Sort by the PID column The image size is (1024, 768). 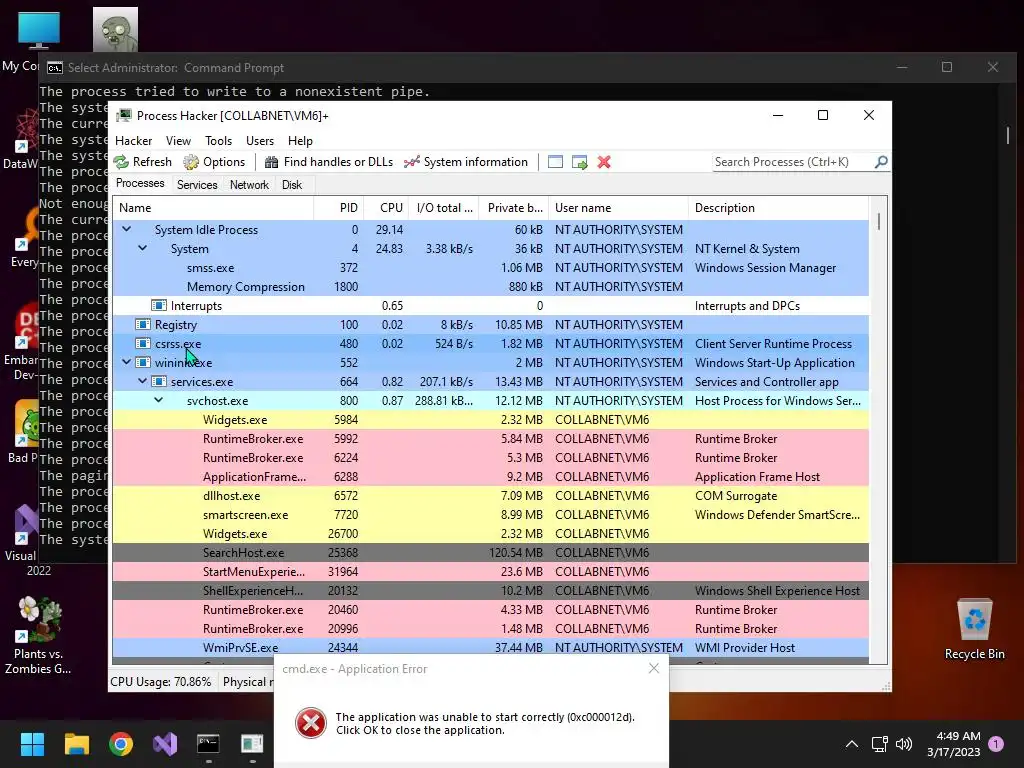[339, 208]
